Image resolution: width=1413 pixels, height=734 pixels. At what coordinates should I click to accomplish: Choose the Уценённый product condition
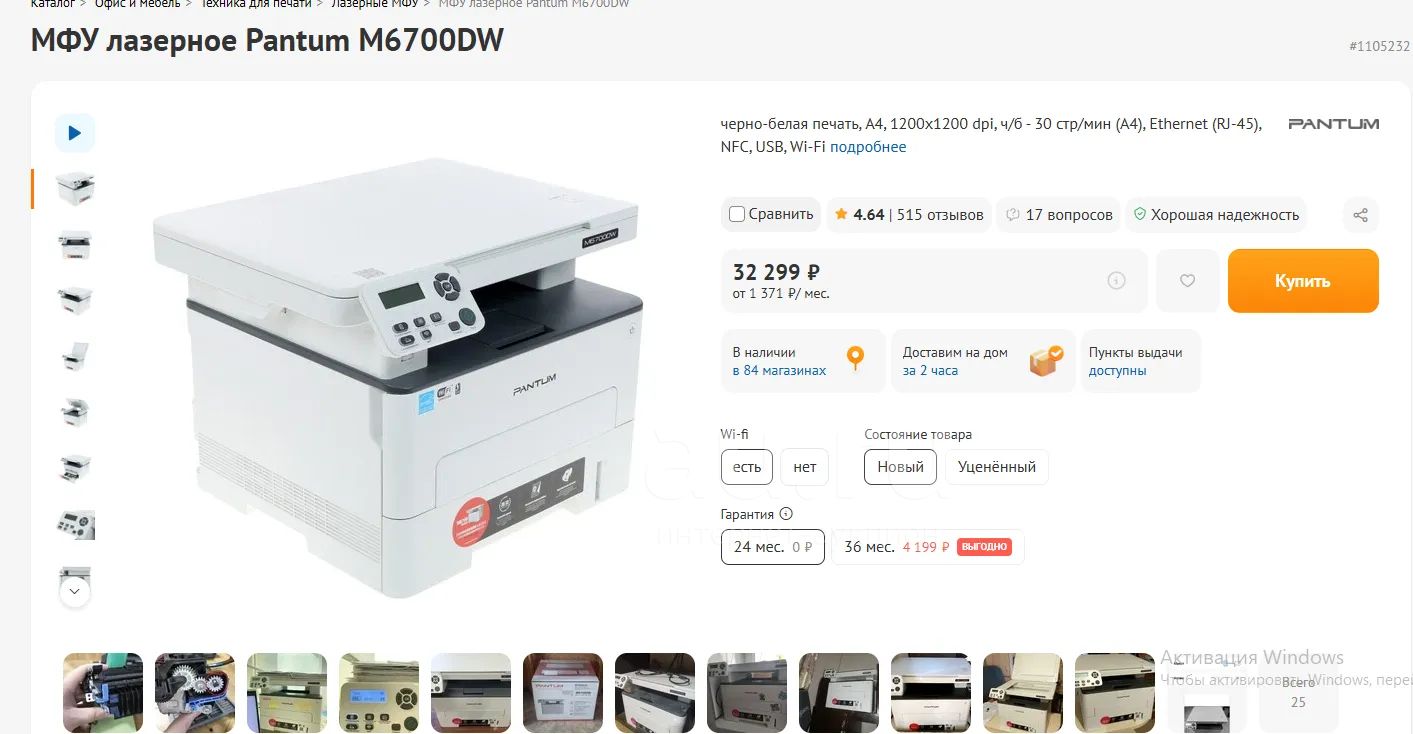point(997,467)
